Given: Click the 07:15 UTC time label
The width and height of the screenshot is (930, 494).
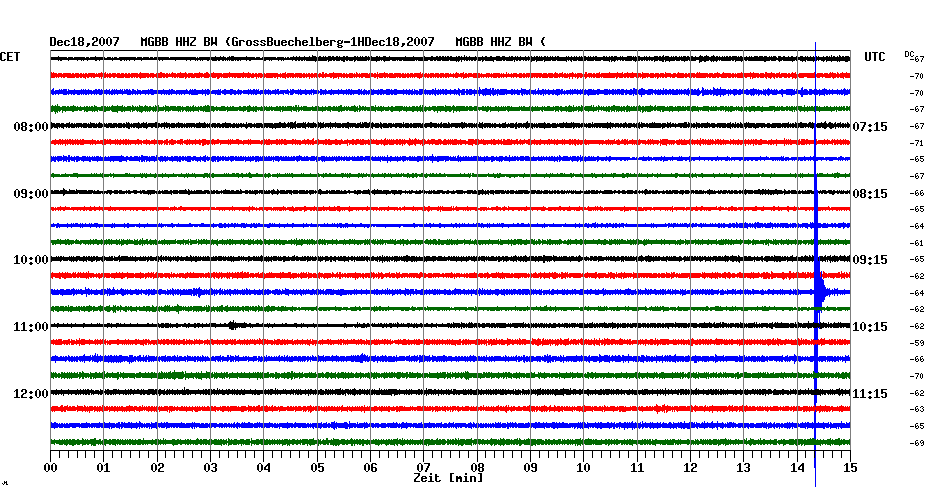Looking at the screenshot, I should click(870, 127).
